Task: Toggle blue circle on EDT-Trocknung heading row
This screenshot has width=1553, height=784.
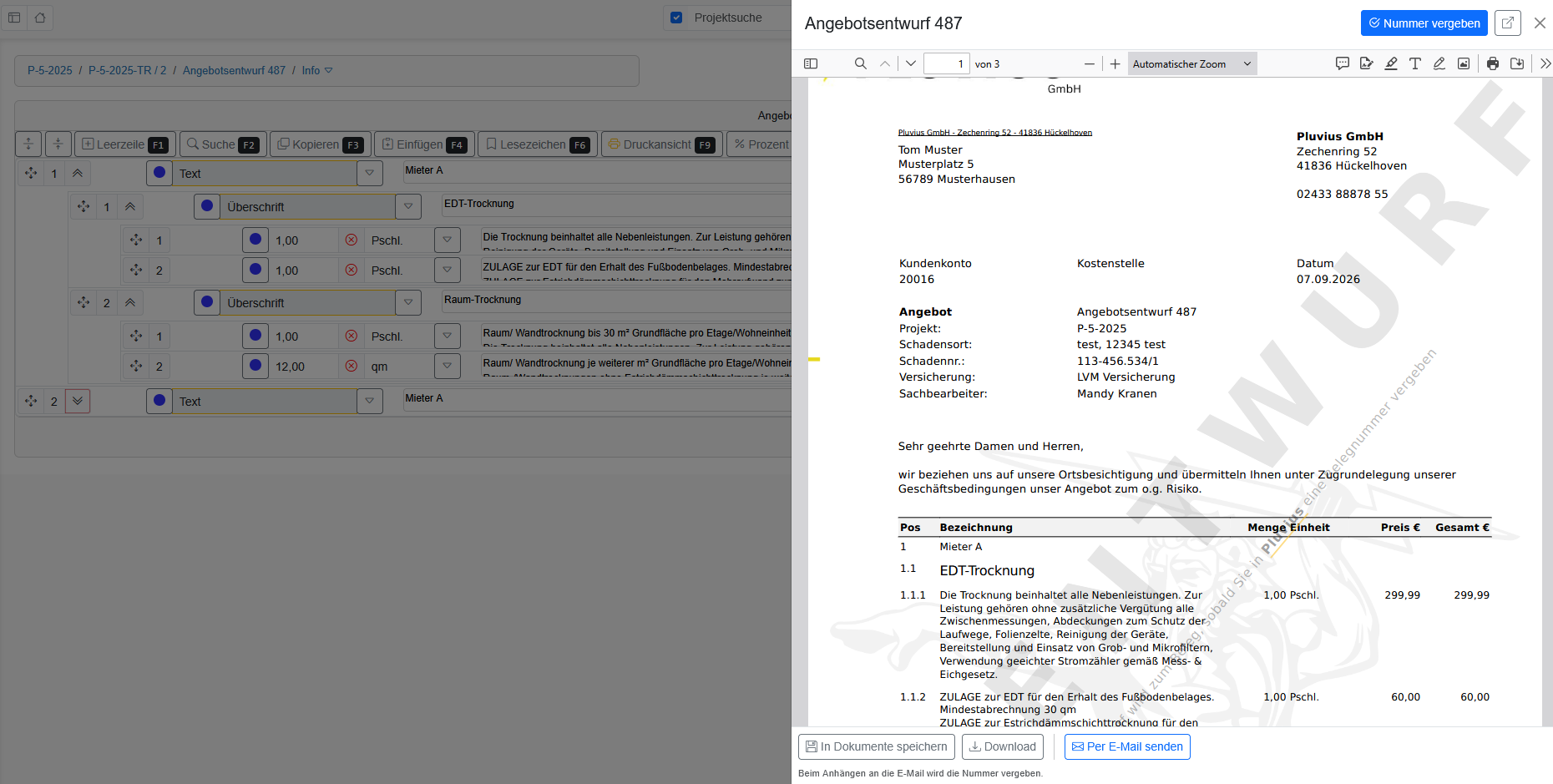Action: pyautogui.click(x=207, y=206)
